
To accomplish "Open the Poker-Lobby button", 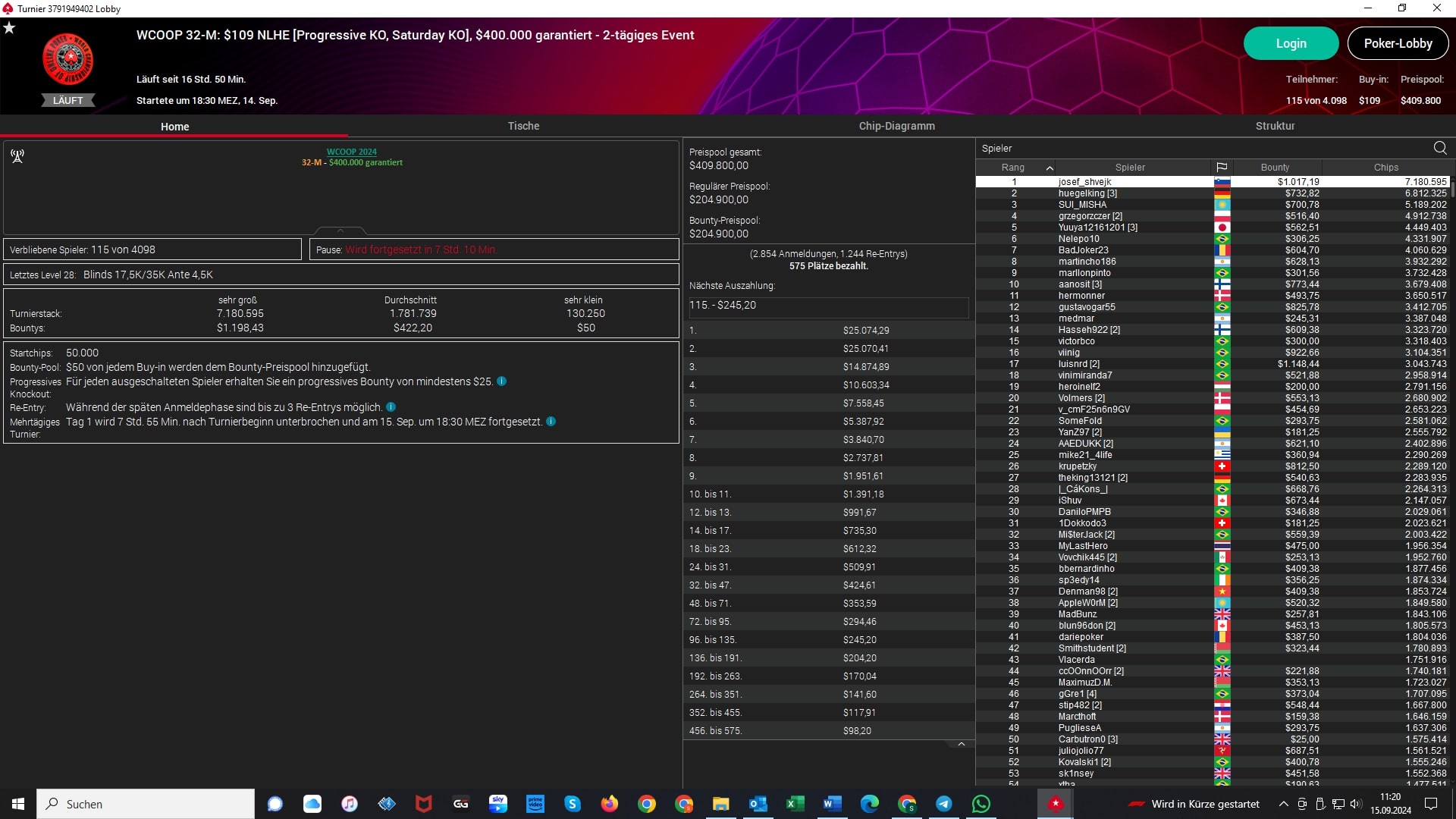I will 1397,43.
